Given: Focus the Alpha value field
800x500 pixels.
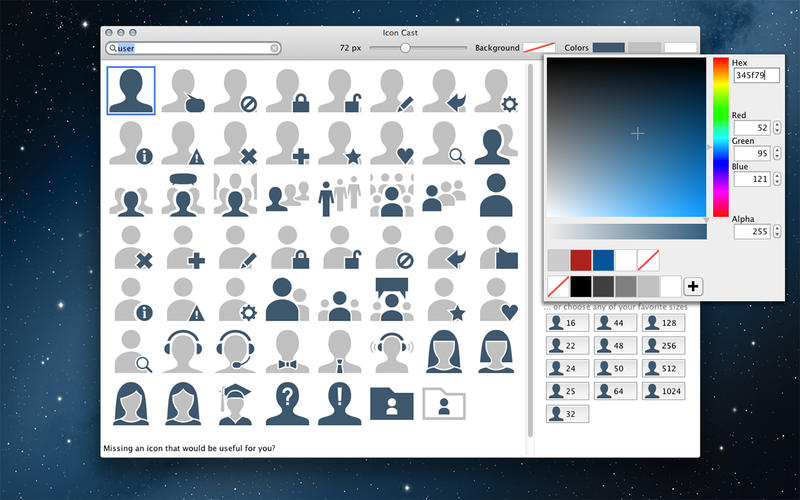Looking at the screenshot, I should (x=752, y=231).
